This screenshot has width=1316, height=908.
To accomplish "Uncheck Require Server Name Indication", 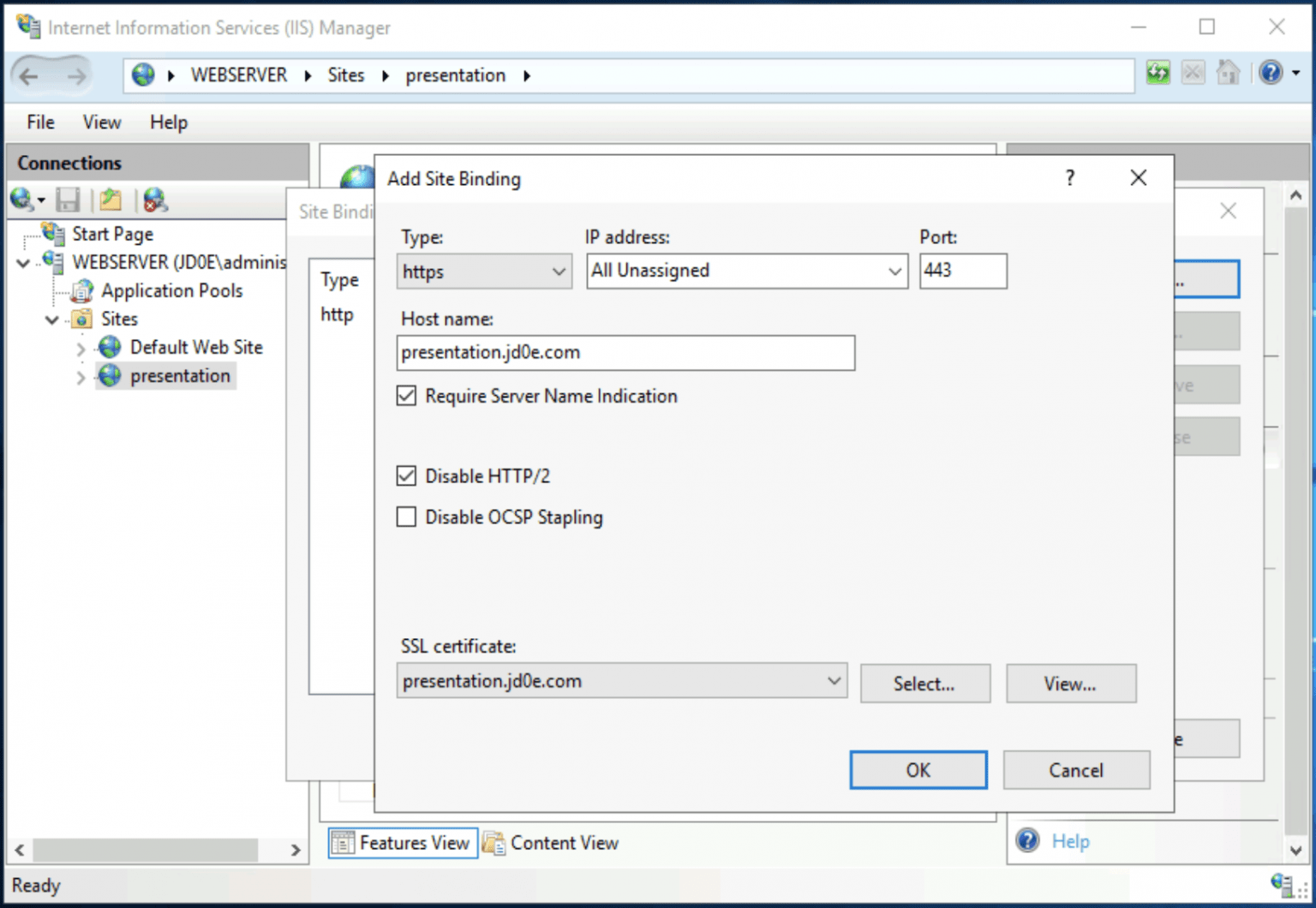I will [x=406, y=396].
